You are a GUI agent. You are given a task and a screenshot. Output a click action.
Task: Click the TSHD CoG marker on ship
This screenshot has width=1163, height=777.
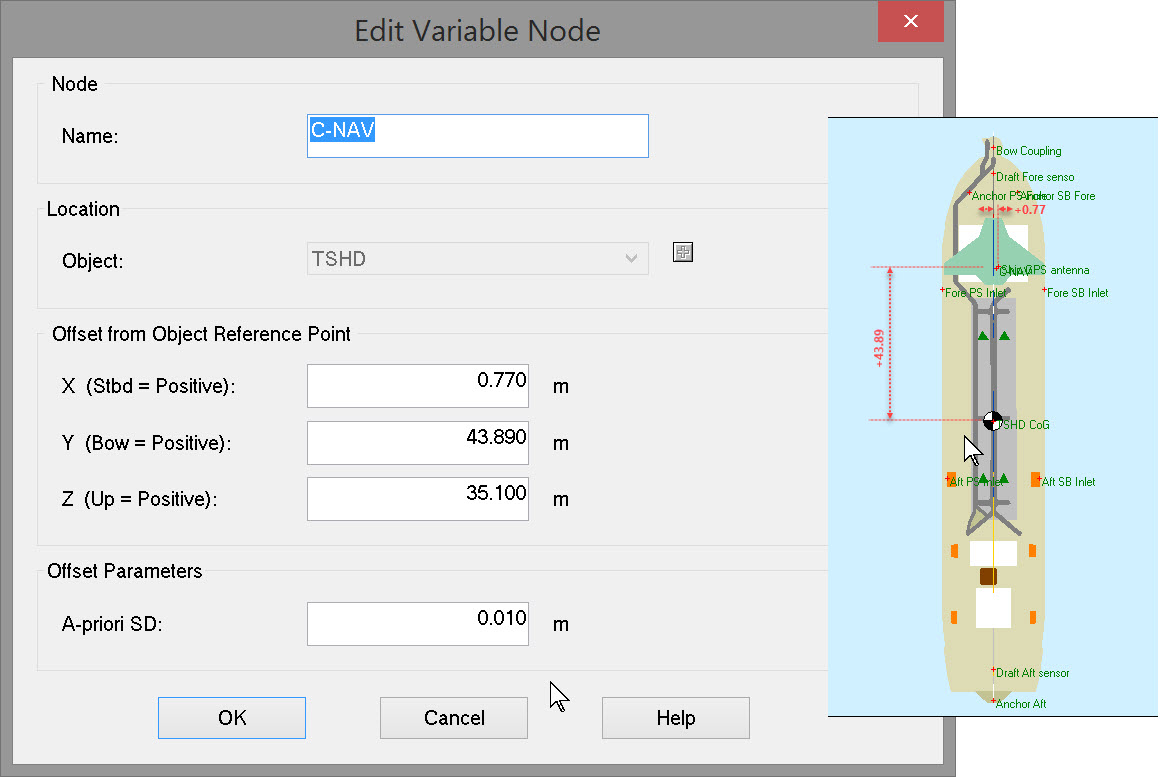(992, 421)
